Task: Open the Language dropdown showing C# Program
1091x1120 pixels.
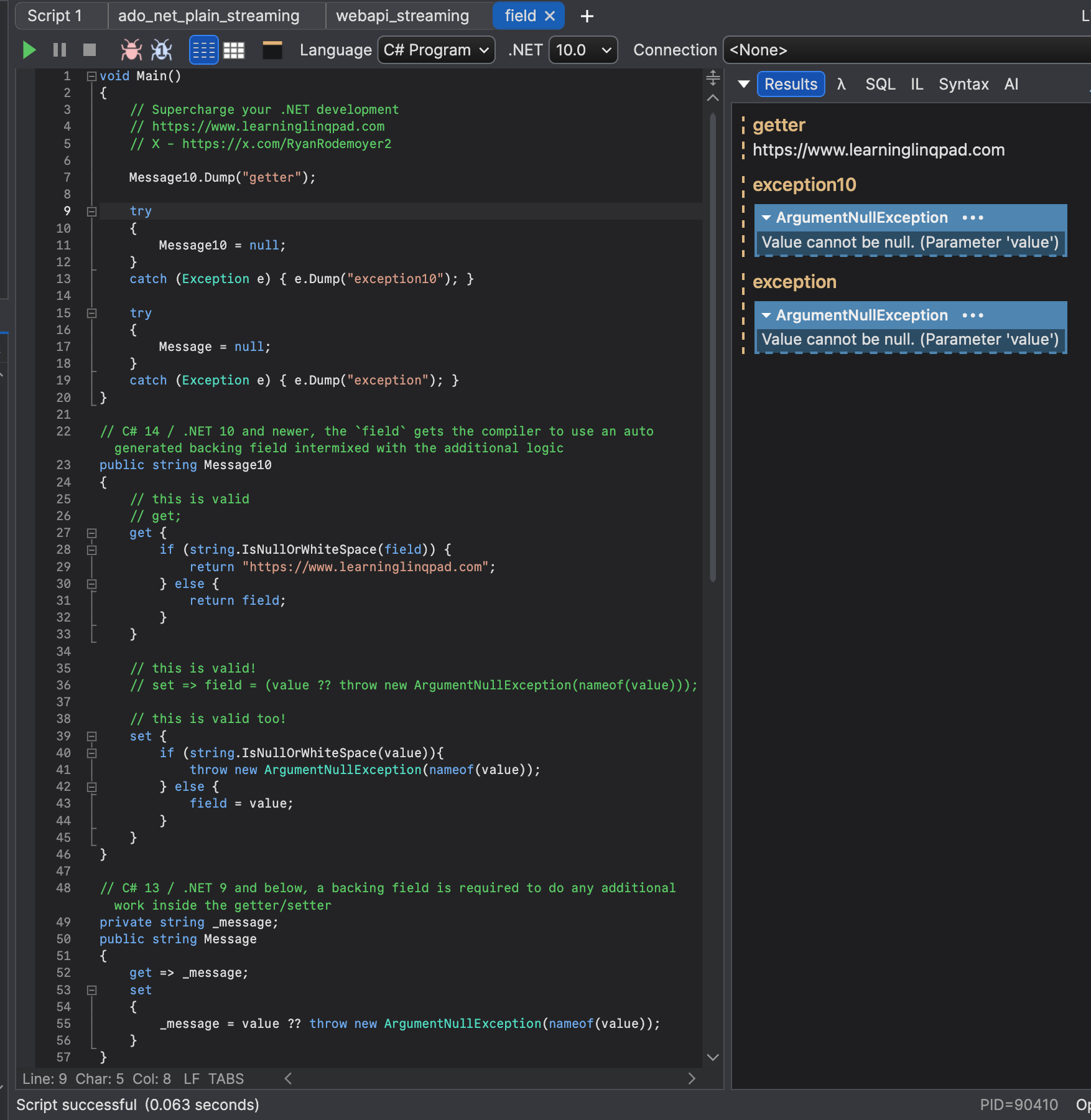Action: [435, 50]
